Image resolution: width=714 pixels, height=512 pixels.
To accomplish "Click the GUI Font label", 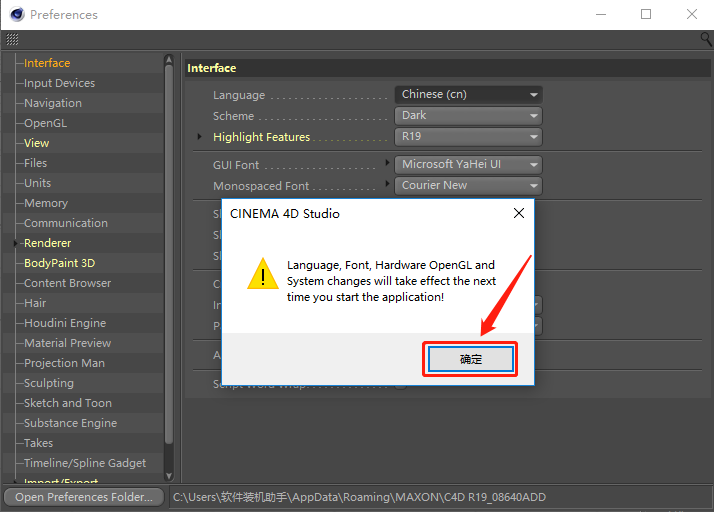I will coord(236,165).
